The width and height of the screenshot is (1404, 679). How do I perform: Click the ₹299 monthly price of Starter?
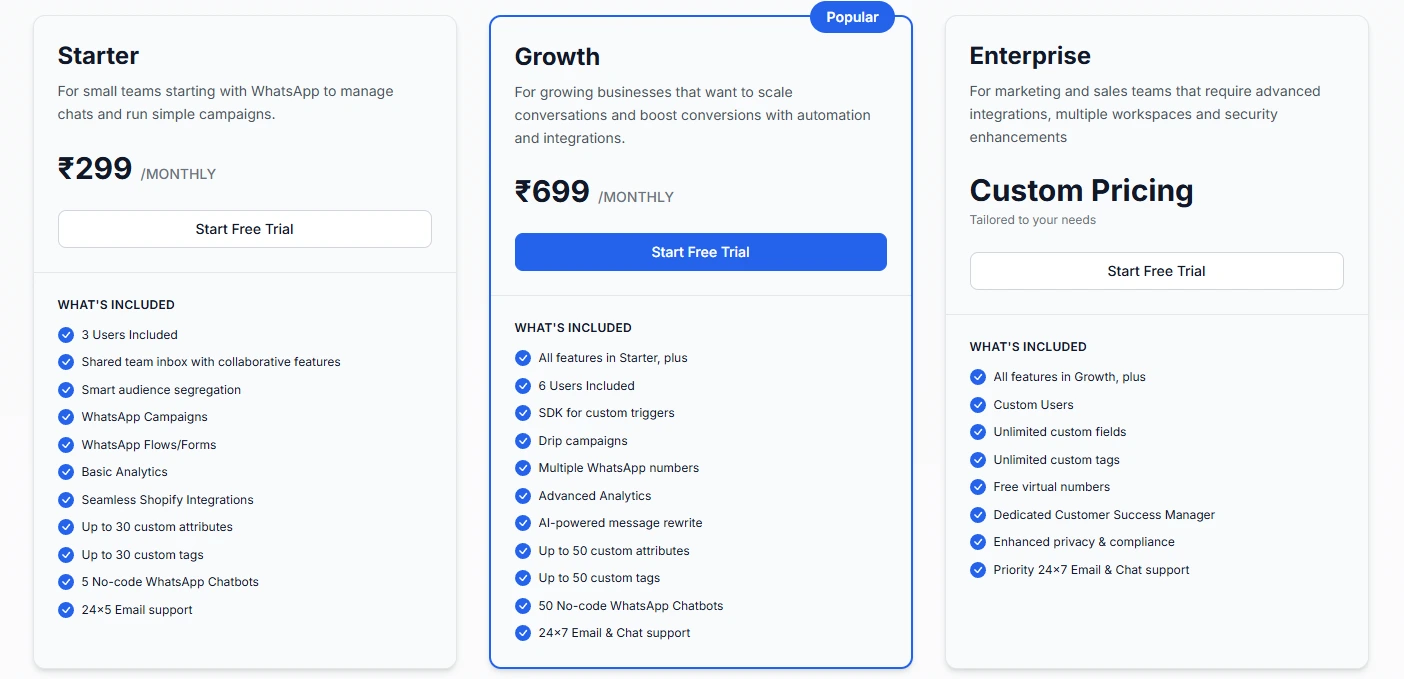[x=95, y=169]
